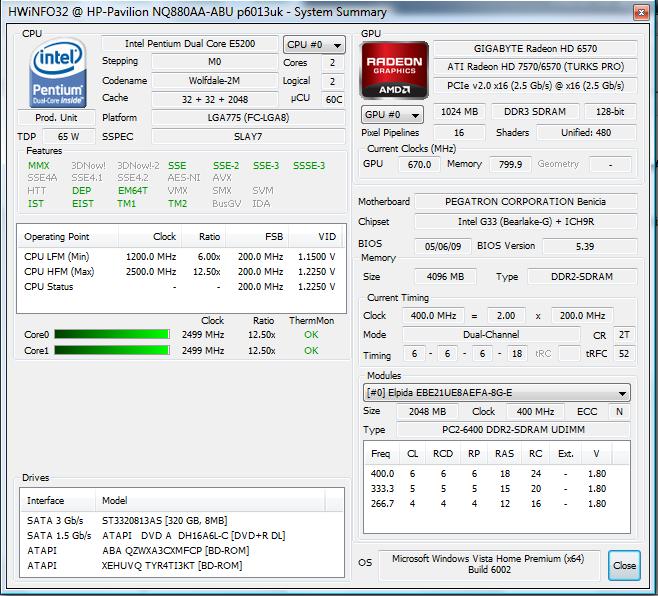
Task: Click the Freq column header in module table
Action: pos(381,454)
